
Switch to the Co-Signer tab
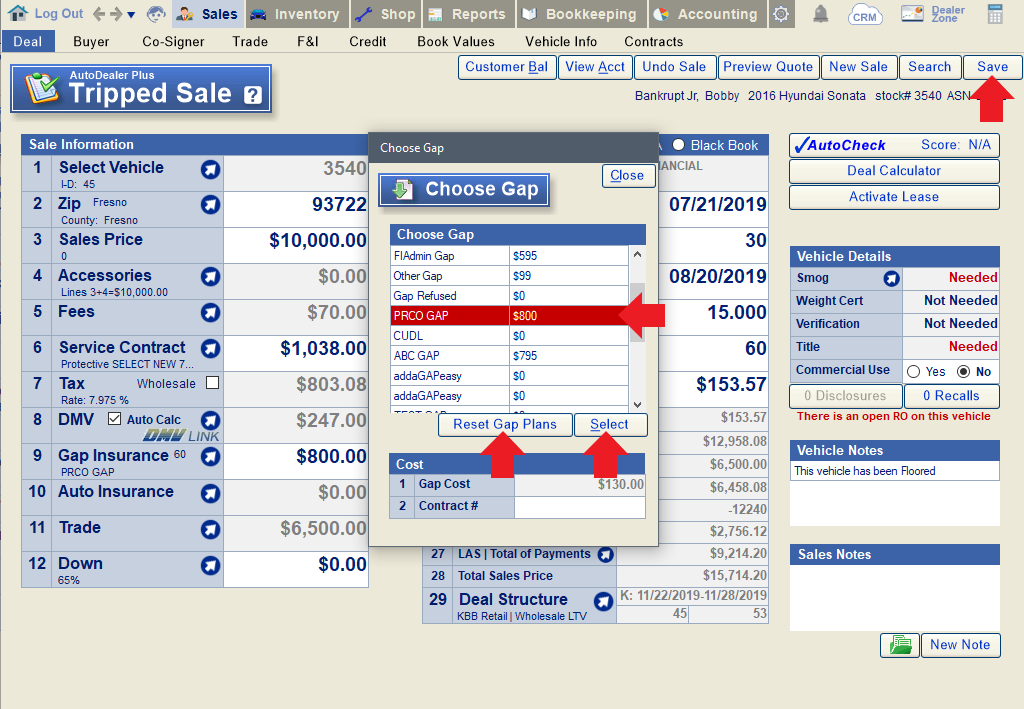(173, 42)
